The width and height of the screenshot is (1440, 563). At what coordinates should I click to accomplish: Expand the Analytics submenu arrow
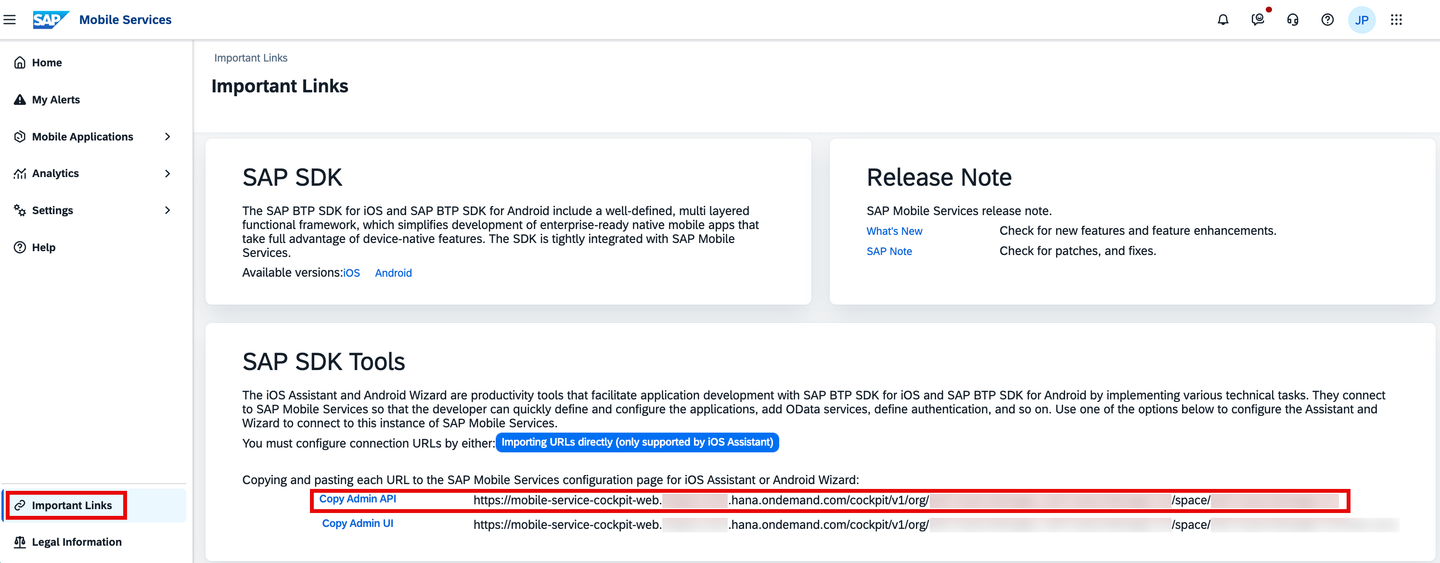click(167, 173)
